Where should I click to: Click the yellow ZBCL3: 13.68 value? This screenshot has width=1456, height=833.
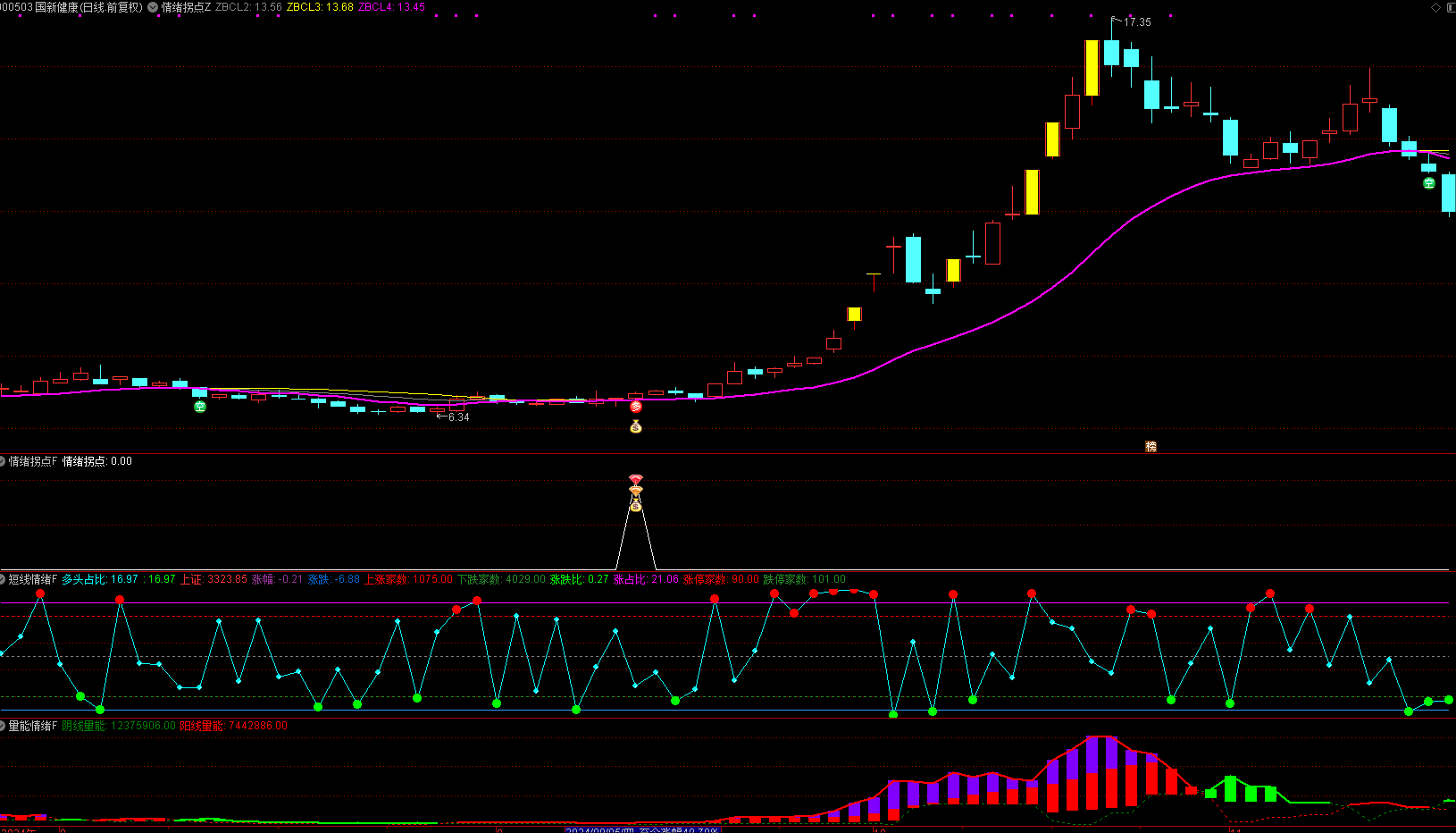click(320, 7)
